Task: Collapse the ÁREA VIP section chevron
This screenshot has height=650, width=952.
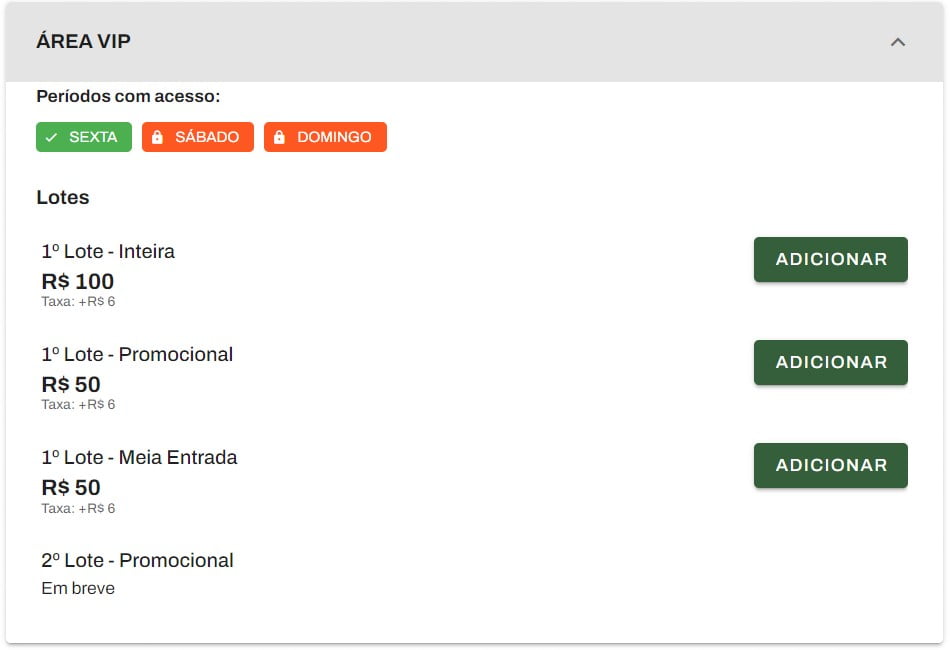Action: (x=897, y=42)
